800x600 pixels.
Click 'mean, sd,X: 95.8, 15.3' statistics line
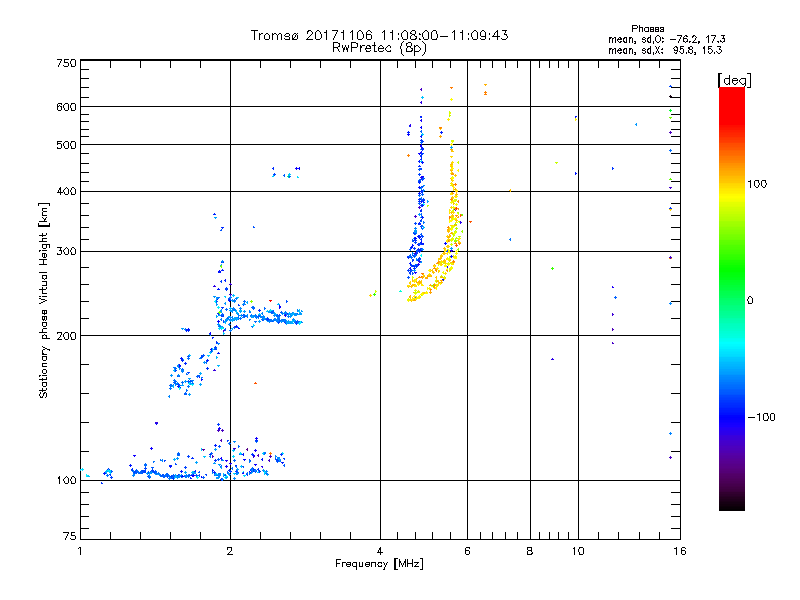point(665,50)
